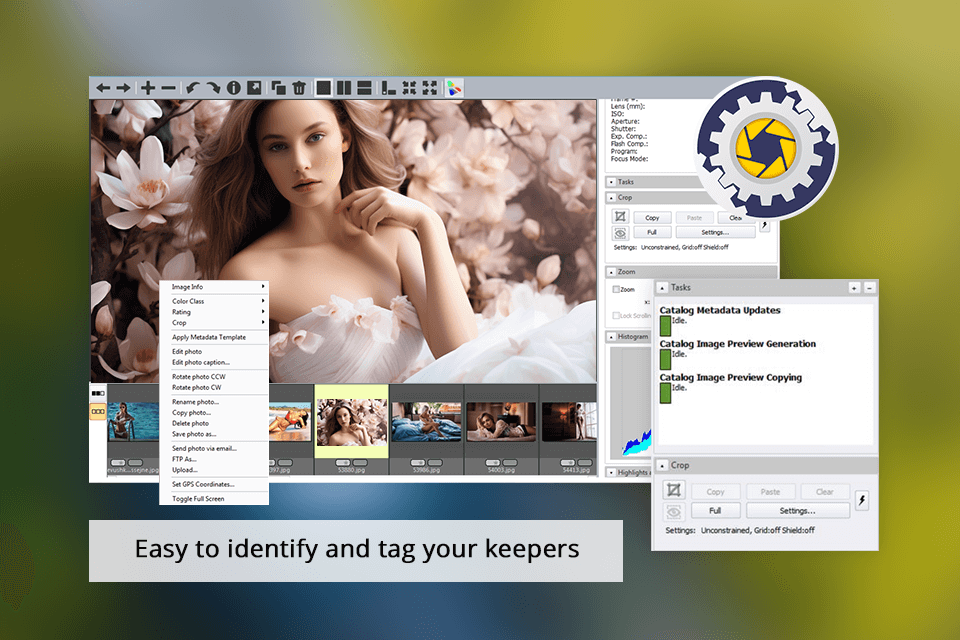Activate crop tool in back Crop panel
The height and width of the screenshot is (640, 960).
620,216
